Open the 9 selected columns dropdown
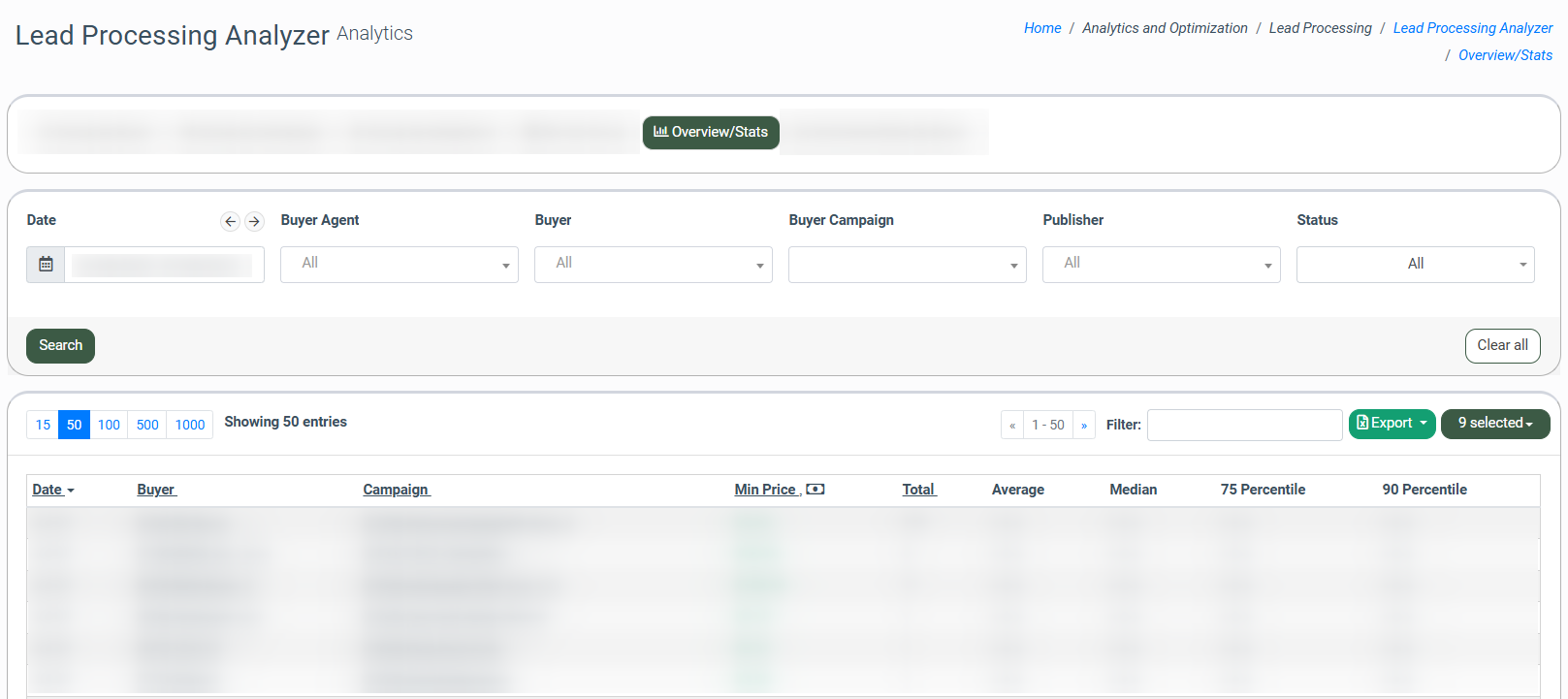This screenshot has height=699, width=1568. click(x=1494, y=424)
